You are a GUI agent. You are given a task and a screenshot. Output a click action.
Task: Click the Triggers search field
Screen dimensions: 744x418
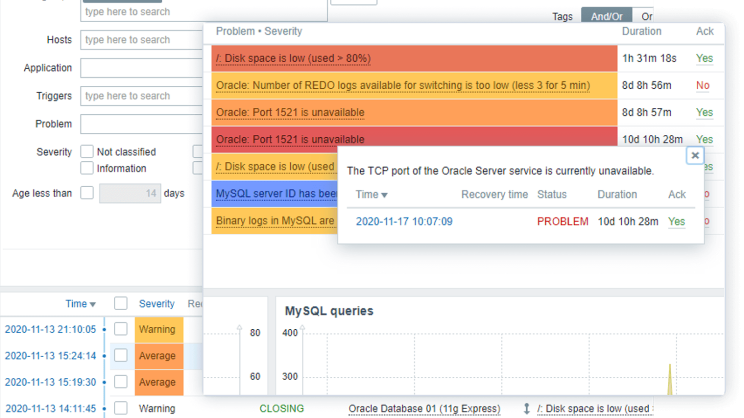click(x=142, y=96)
